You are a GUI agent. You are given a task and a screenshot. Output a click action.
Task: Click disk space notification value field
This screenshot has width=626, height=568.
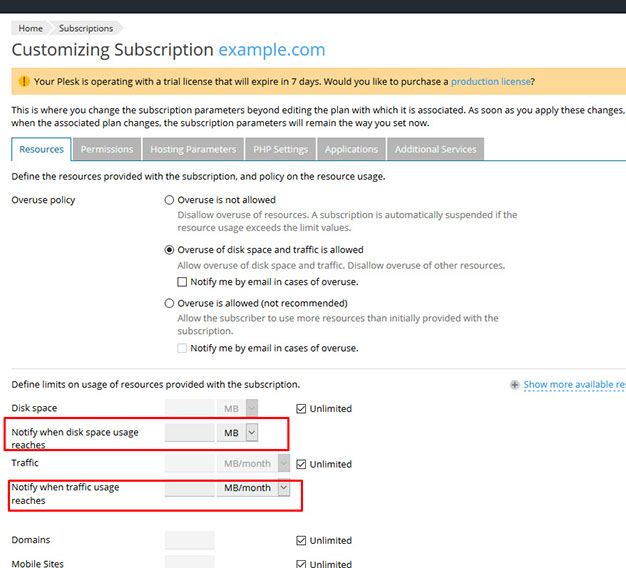point(189,432)
